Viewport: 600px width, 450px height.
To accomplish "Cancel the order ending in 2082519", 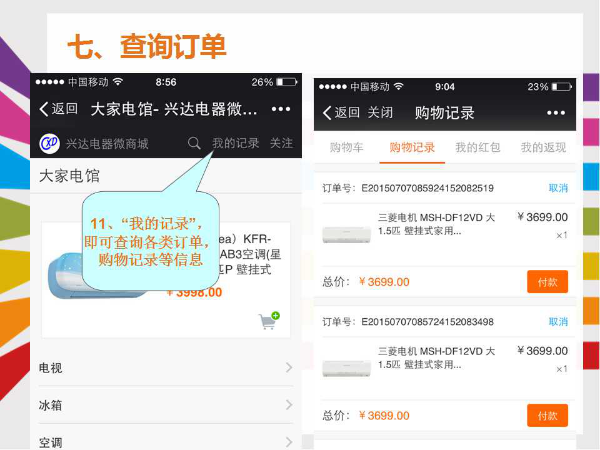I will (x=558, y=188).
